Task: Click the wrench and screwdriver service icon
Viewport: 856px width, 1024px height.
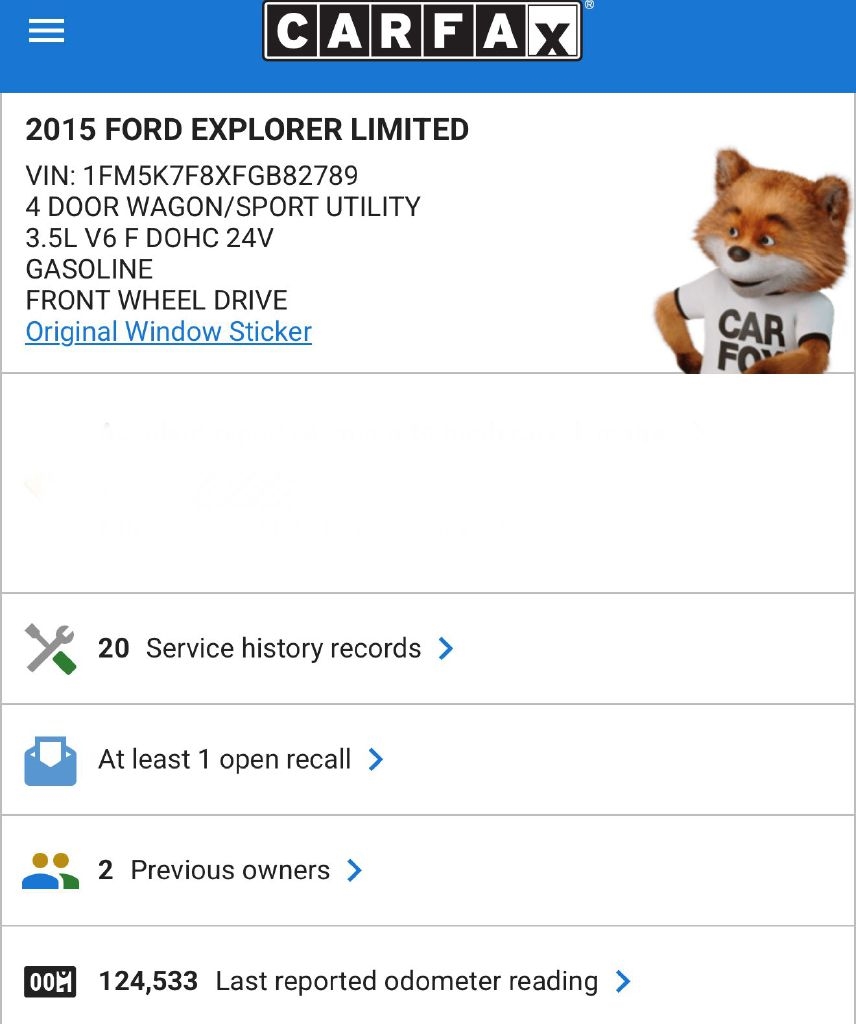Action: point(50,649)
